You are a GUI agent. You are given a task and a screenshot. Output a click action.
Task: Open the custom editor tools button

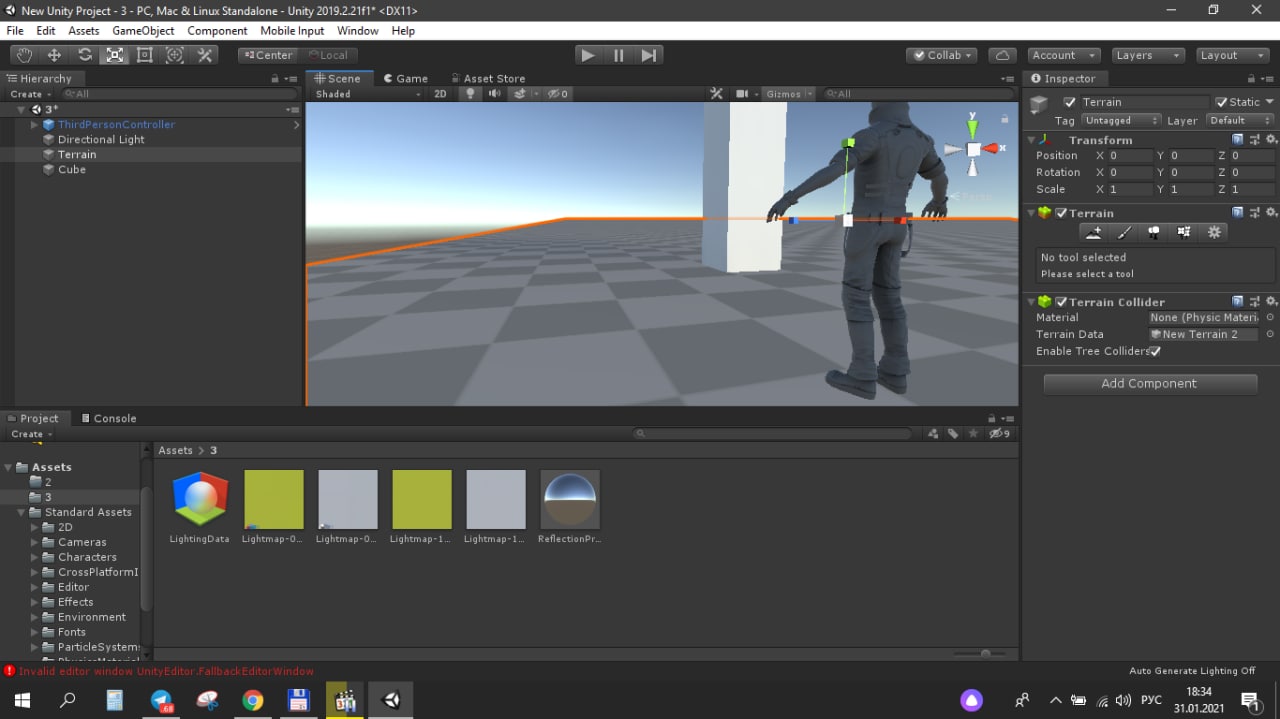point(205,55)
